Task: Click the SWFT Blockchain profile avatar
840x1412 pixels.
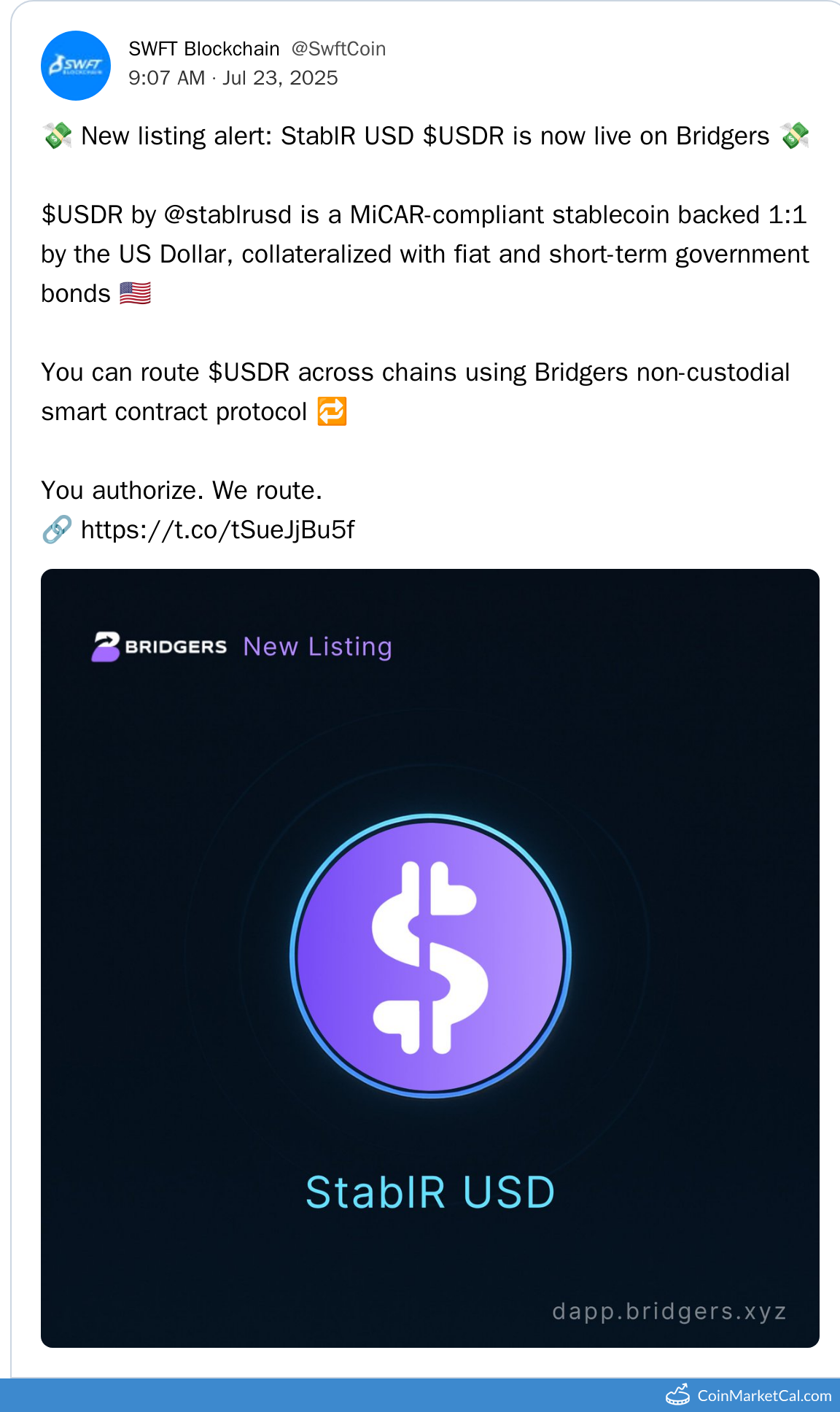Action: point(76,66)
